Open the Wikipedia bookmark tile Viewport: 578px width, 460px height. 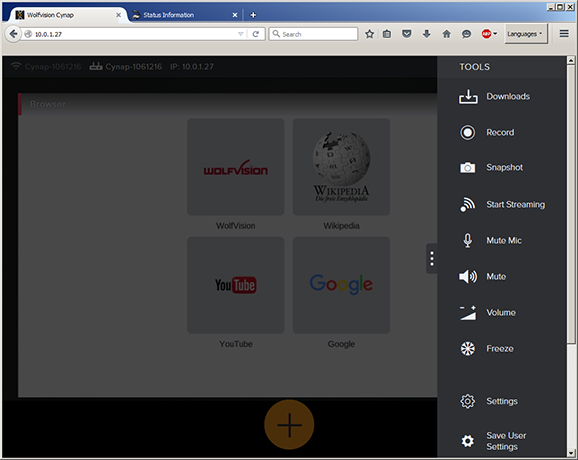coord(341,167)
